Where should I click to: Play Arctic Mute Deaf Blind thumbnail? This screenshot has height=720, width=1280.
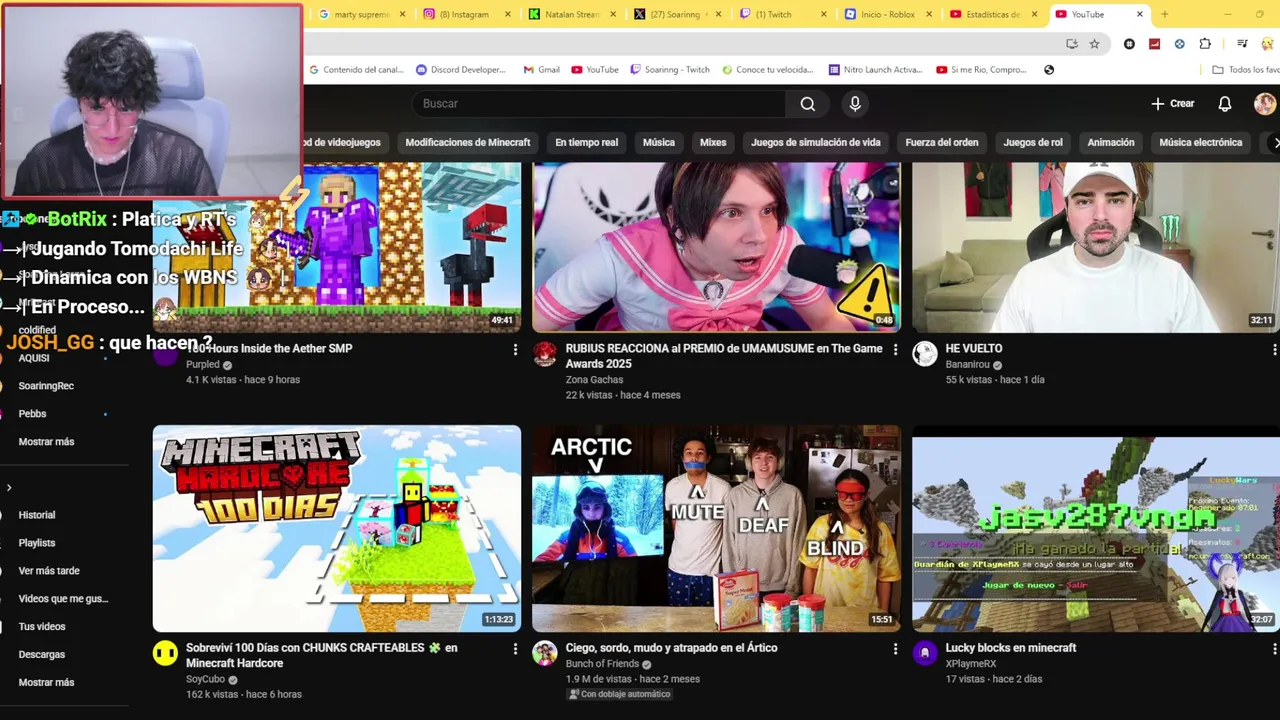716,529
